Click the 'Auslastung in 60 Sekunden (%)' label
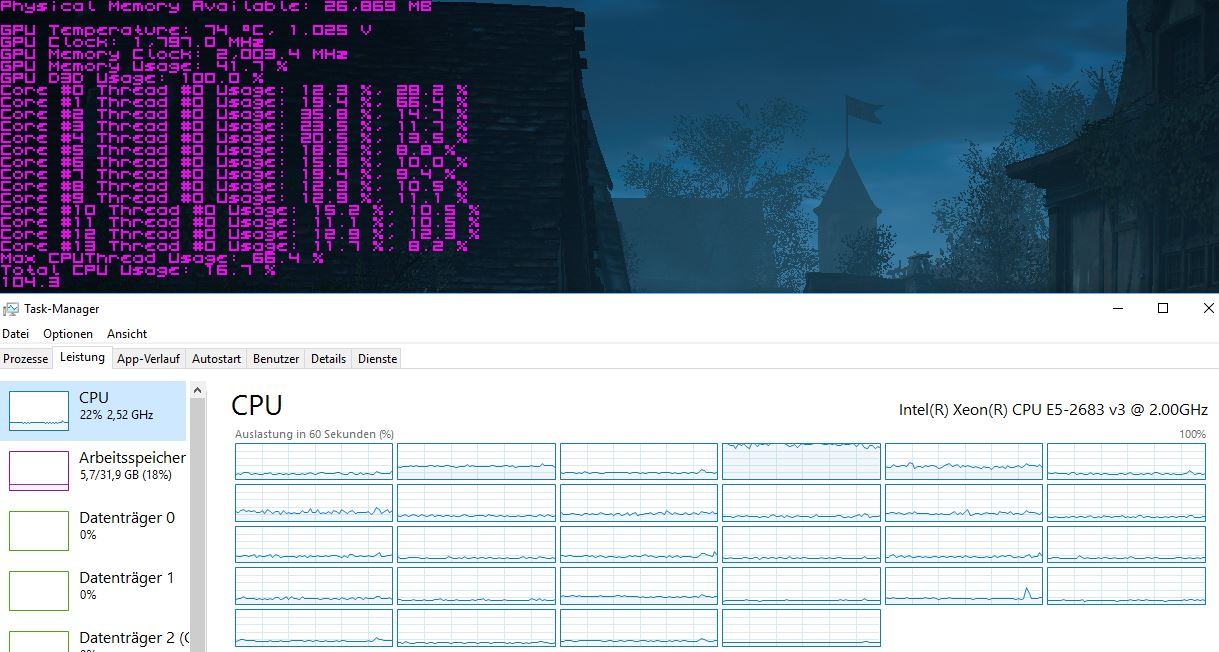 [x=314, y=434]
